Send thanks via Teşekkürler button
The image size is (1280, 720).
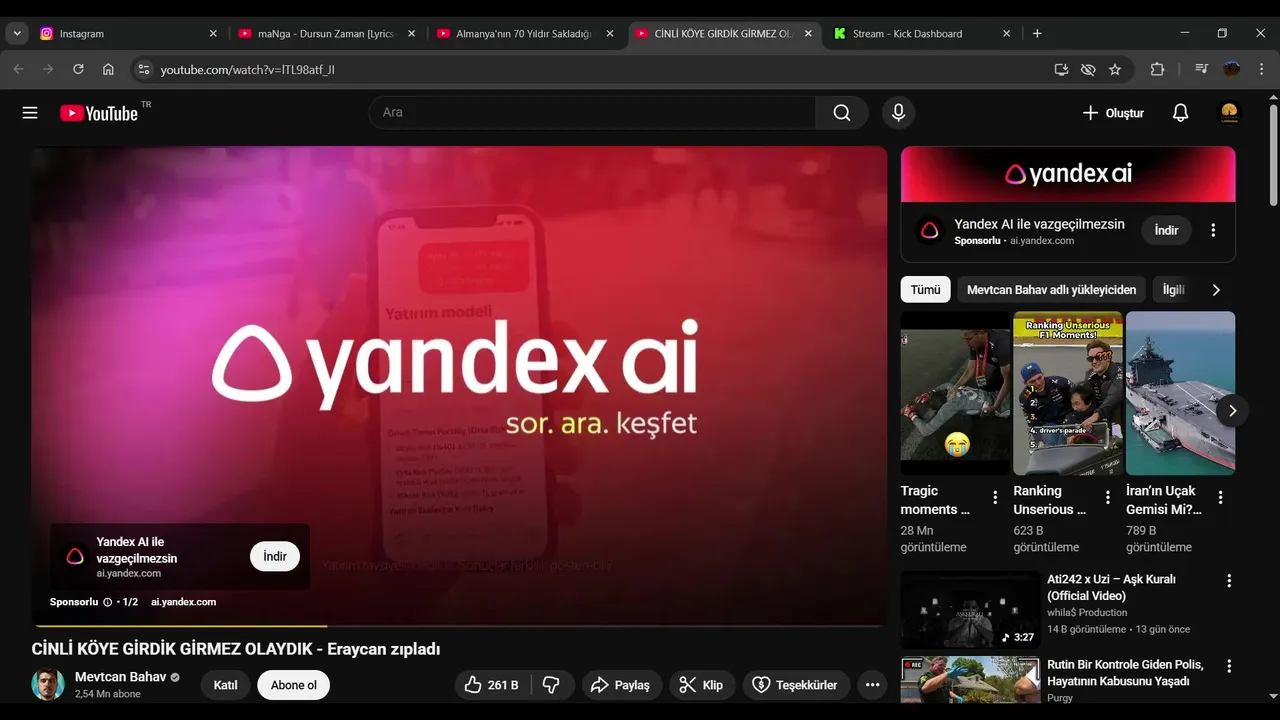point(795,685)
